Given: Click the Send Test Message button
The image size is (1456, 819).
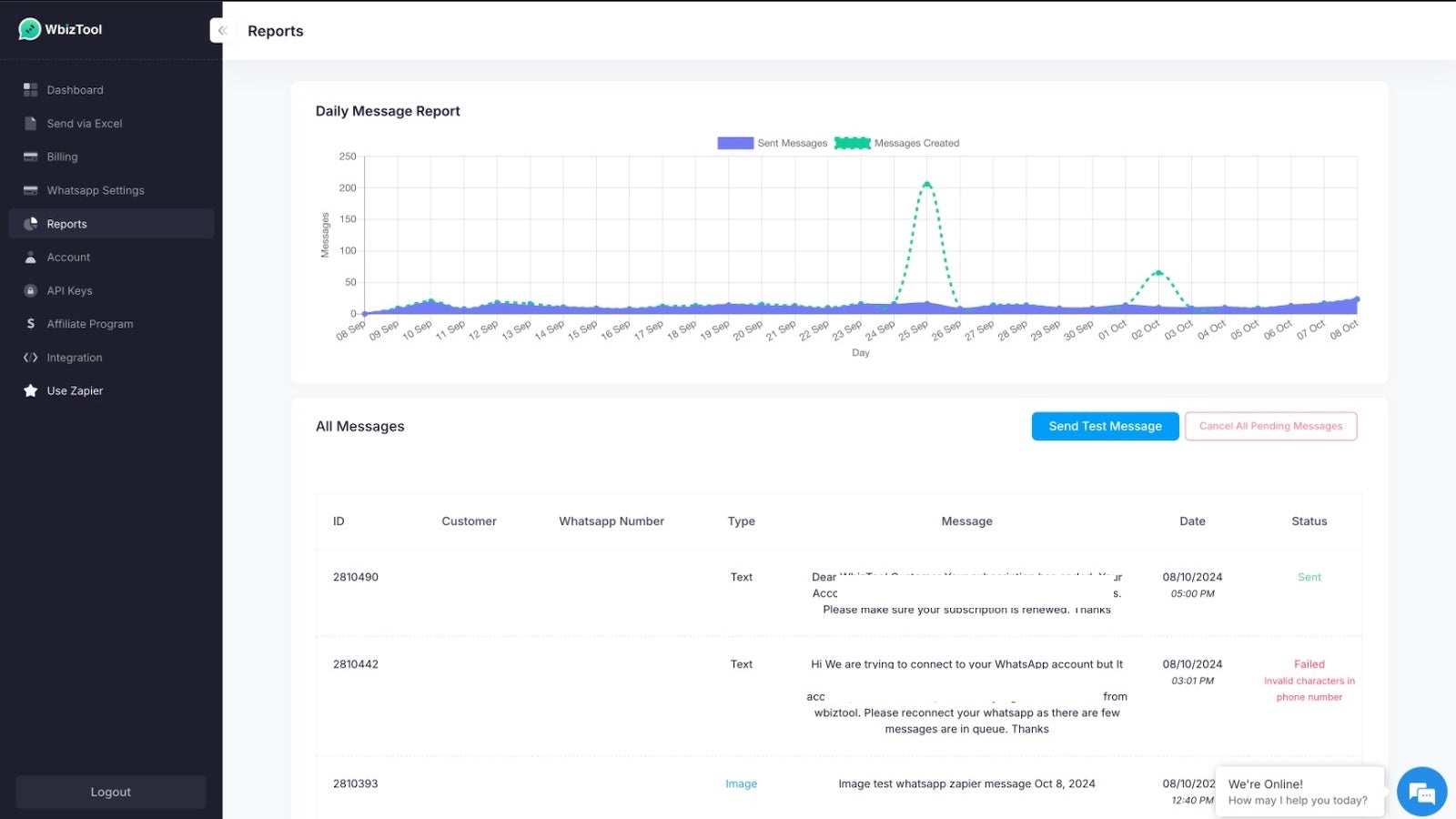Looking at the screenshot, I should click(1105, 426).
